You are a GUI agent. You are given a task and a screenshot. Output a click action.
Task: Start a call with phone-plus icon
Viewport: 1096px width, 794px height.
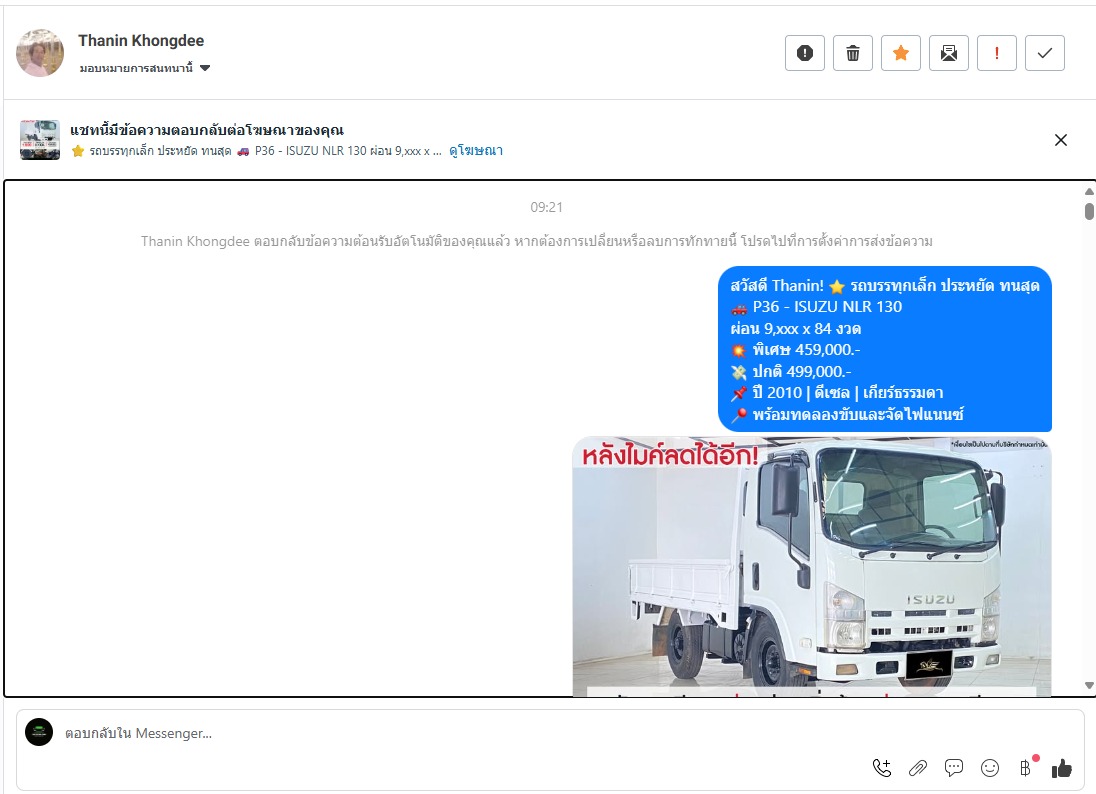pos(882,768)
